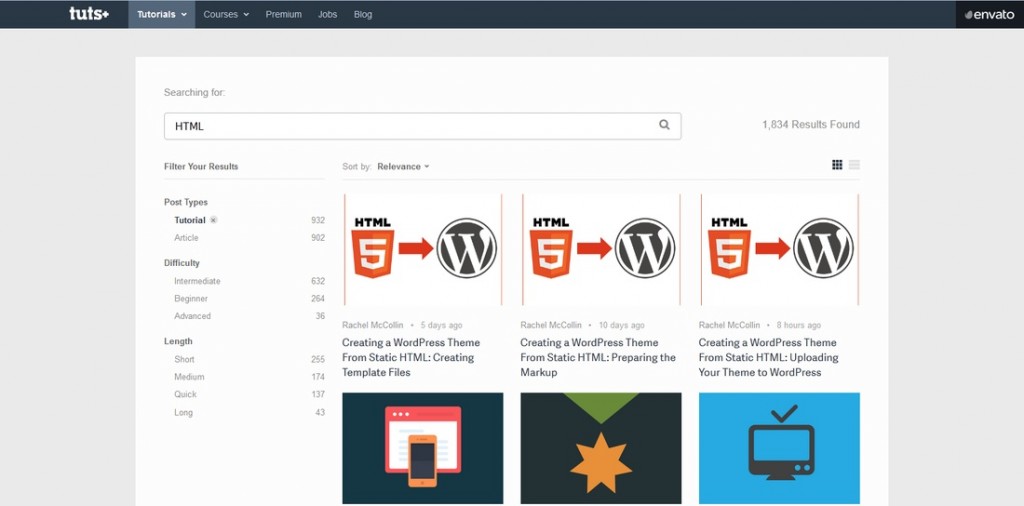Open the Tutorials dropdown menu

coord(162,14)
